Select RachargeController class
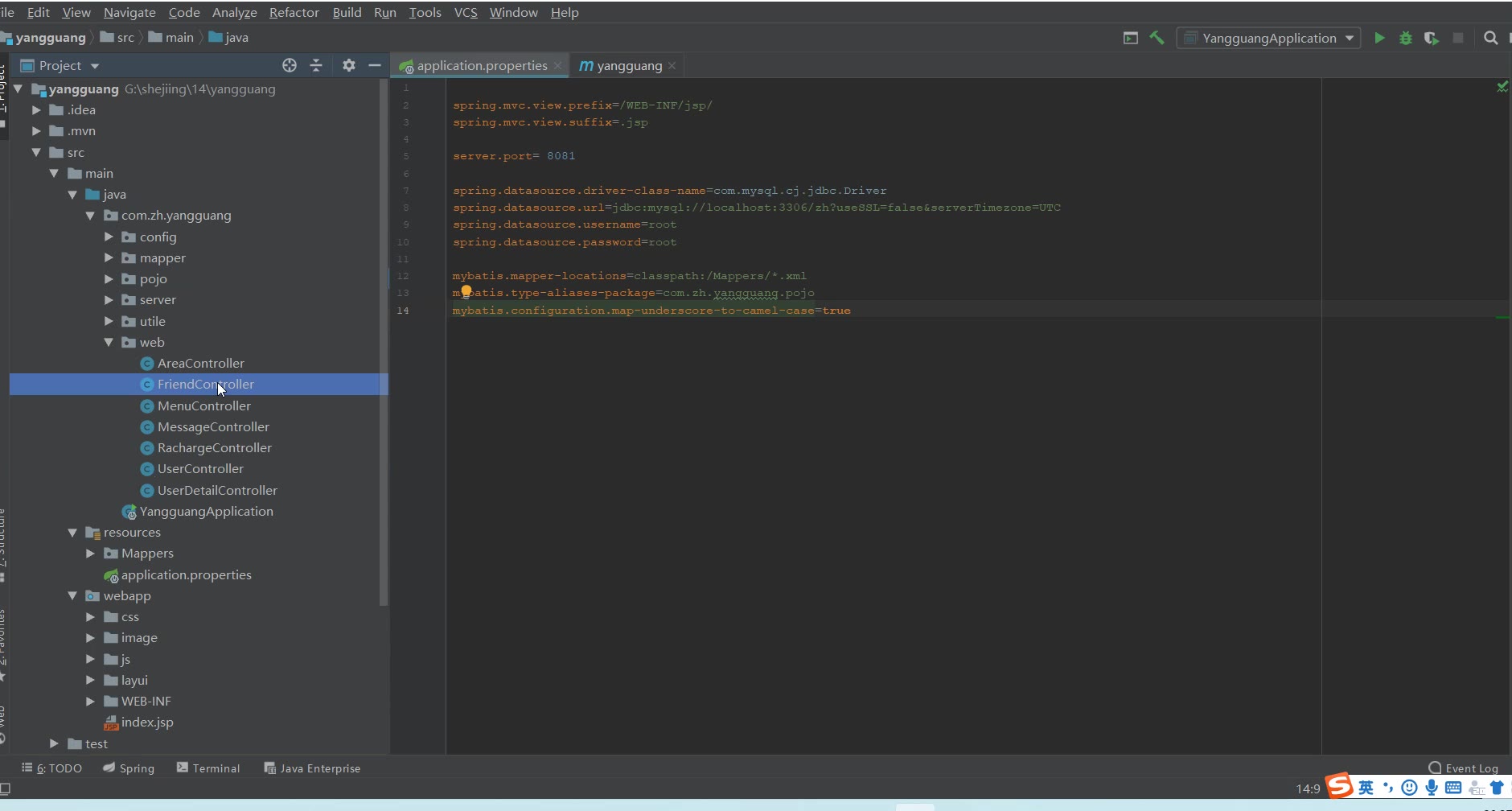This screenshot has height=811, width=1512. coord(214,448)
